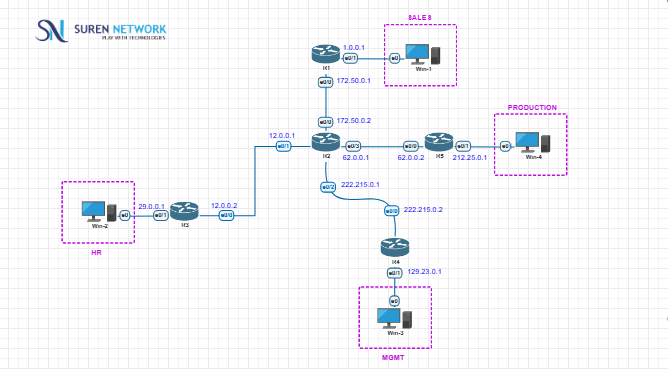
Task: Select the R1 router icon
Action: (326, 54)
